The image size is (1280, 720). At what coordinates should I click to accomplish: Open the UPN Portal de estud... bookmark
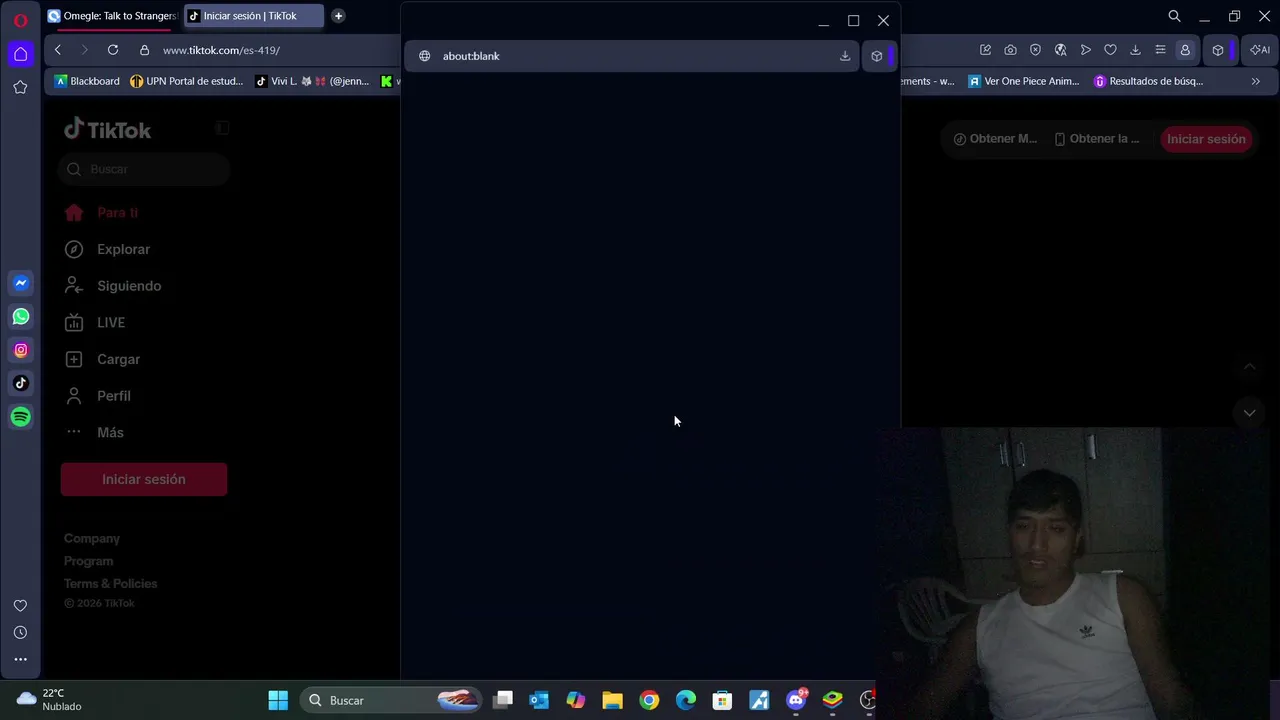coord(187,81)
